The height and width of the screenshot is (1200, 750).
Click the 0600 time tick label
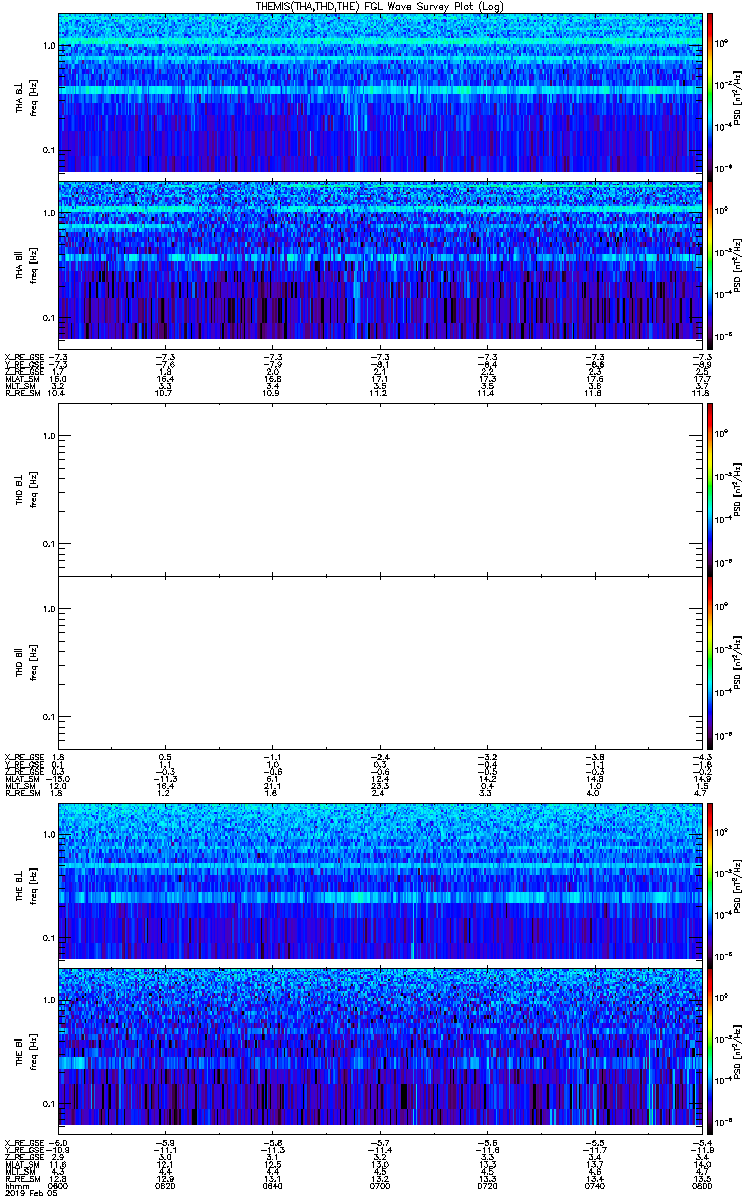pos(59,1185)
